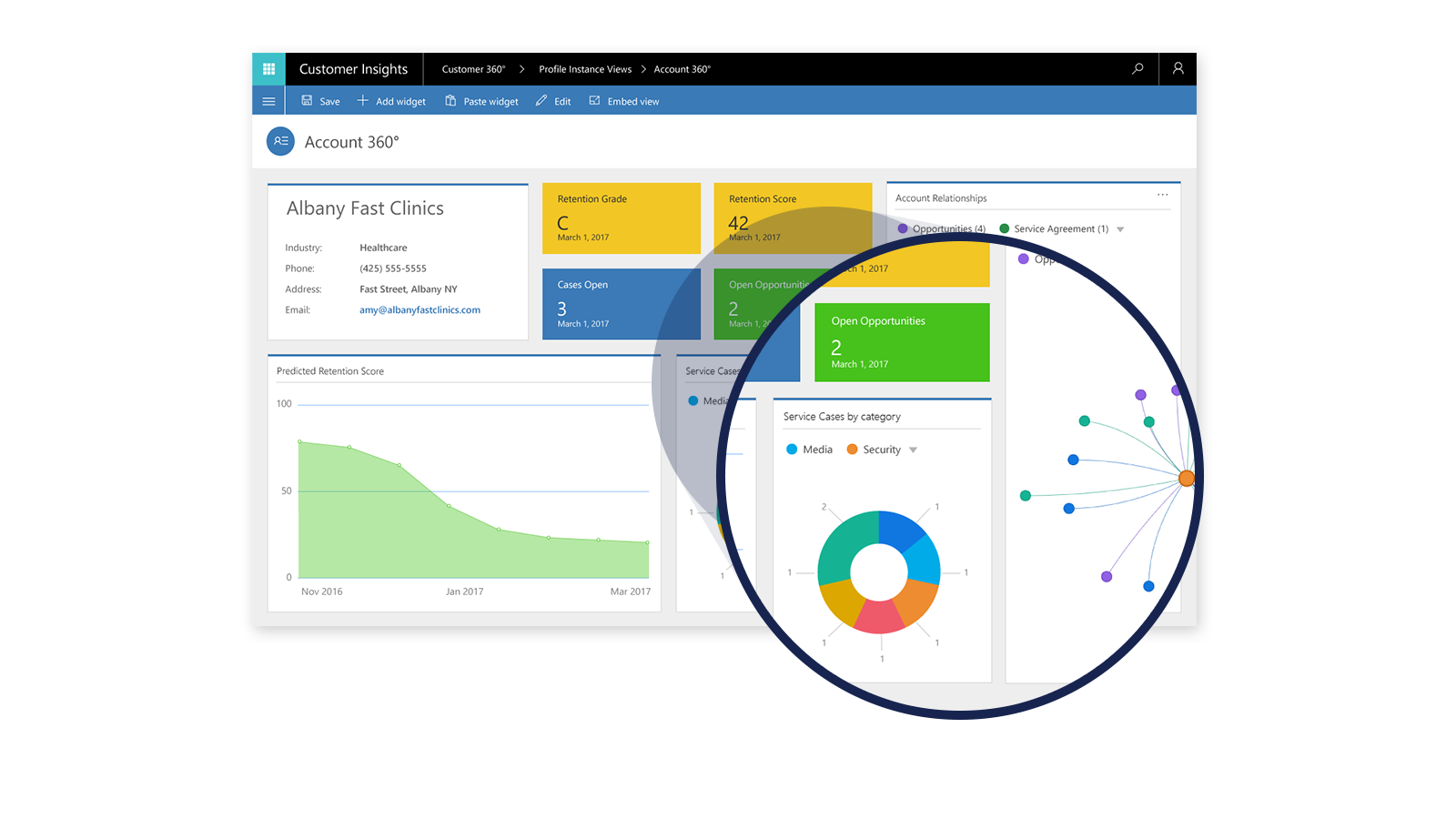This screenshot has height=819, width=1456.
Task: Click the Account 360° profile badge icon
Action: click(280, 141)
